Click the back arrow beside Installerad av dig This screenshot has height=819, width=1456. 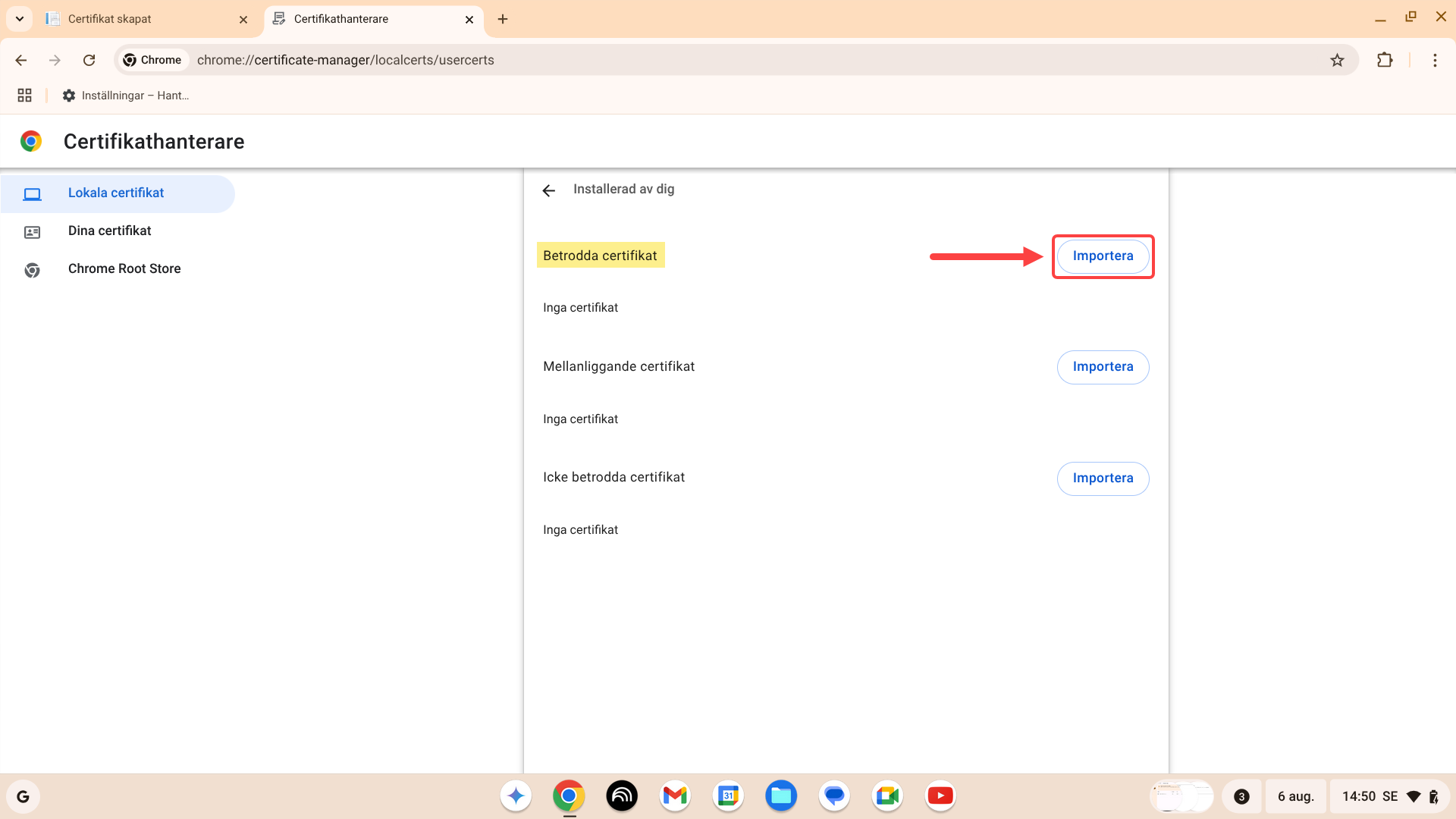pos(548,190)
